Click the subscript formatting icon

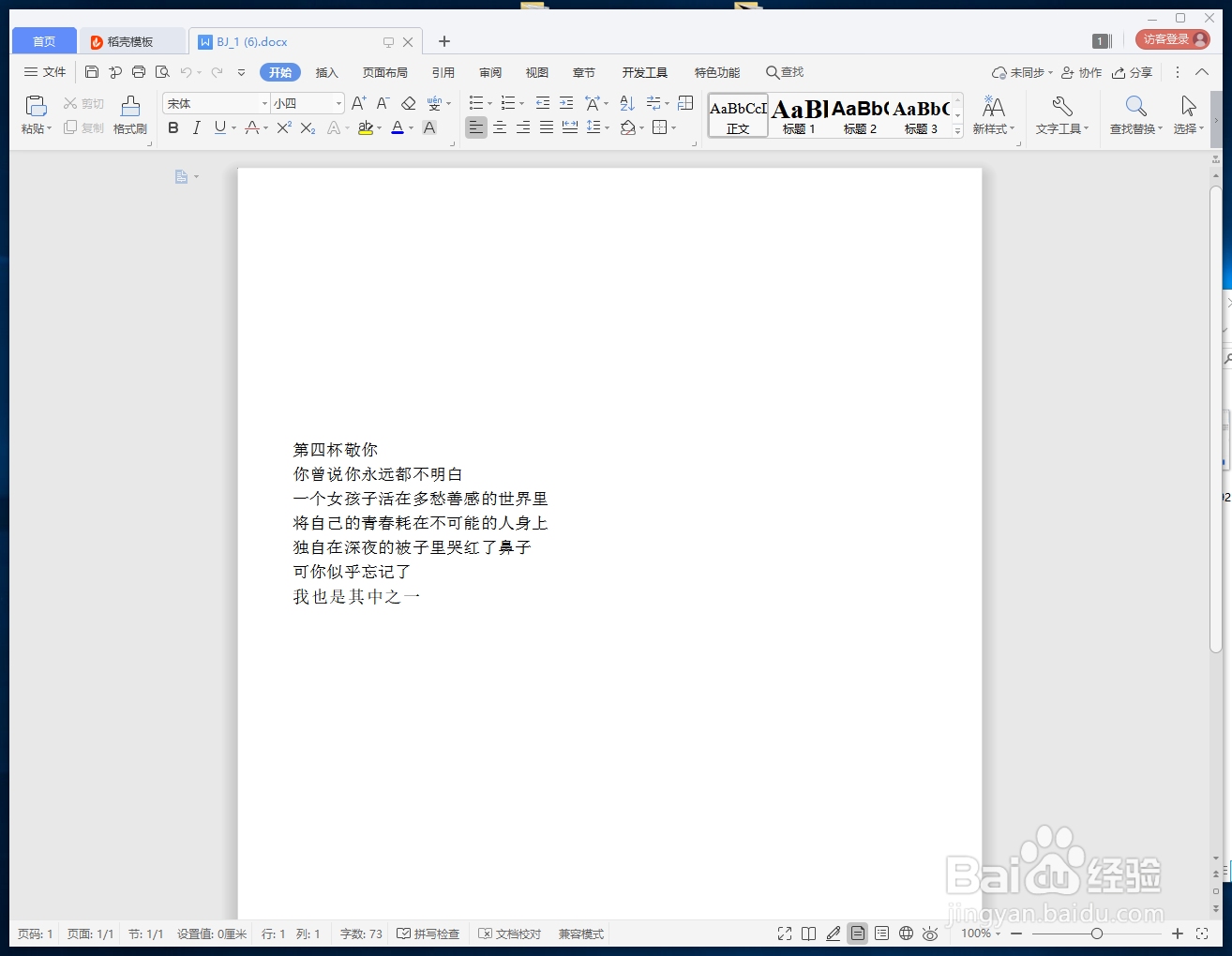pos(306,127)
